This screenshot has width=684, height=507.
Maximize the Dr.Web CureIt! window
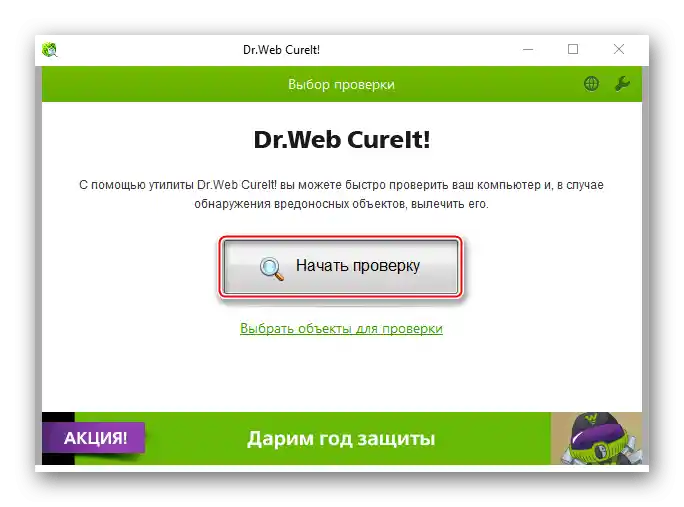coord(573,49)
